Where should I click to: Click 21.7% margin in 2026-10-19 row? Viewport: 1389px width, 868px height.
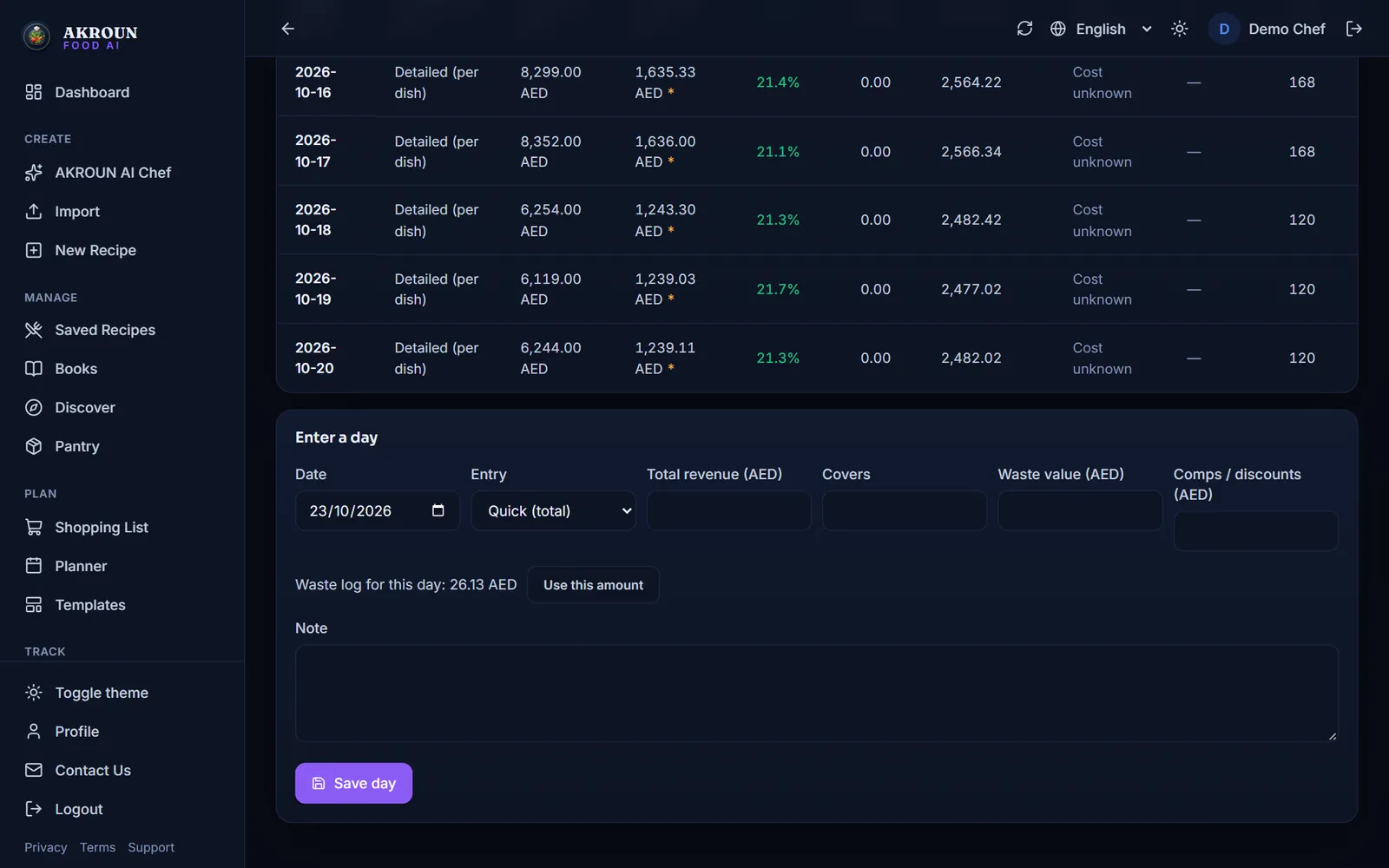coord(778,289)
